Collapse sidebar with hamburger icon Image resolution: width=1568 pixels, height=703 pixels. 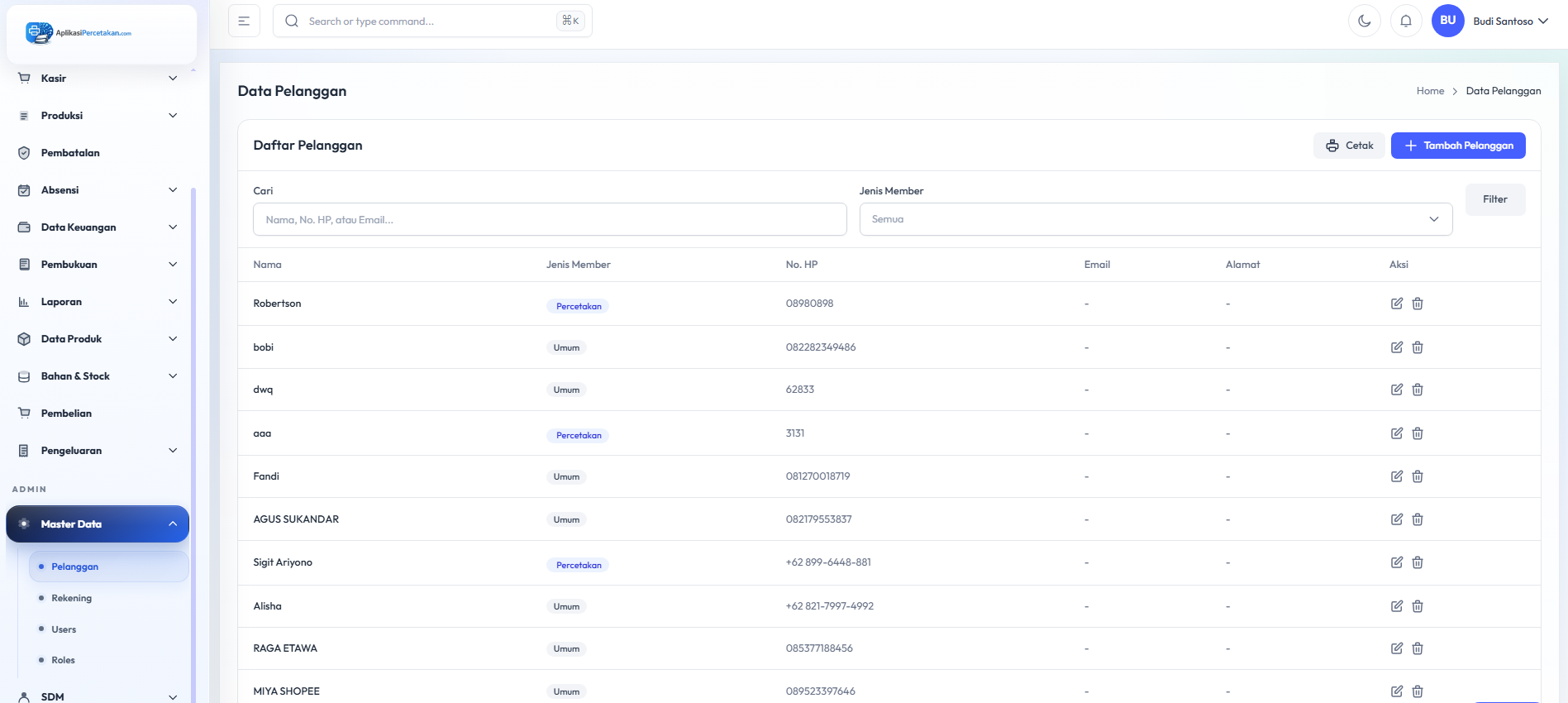point(244,21)
